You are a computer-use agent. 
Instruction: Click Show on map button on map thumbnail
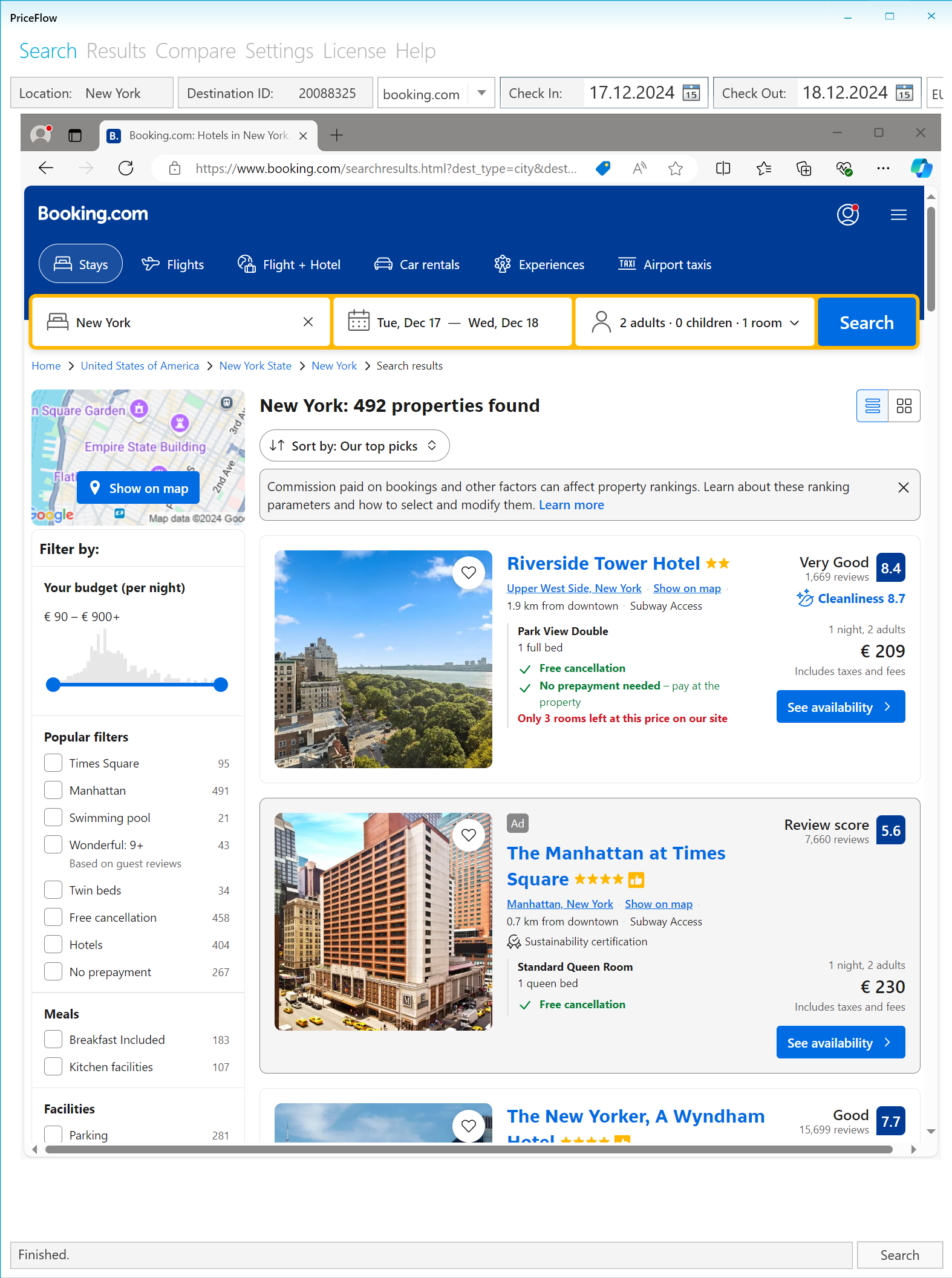tap(138, 488)
